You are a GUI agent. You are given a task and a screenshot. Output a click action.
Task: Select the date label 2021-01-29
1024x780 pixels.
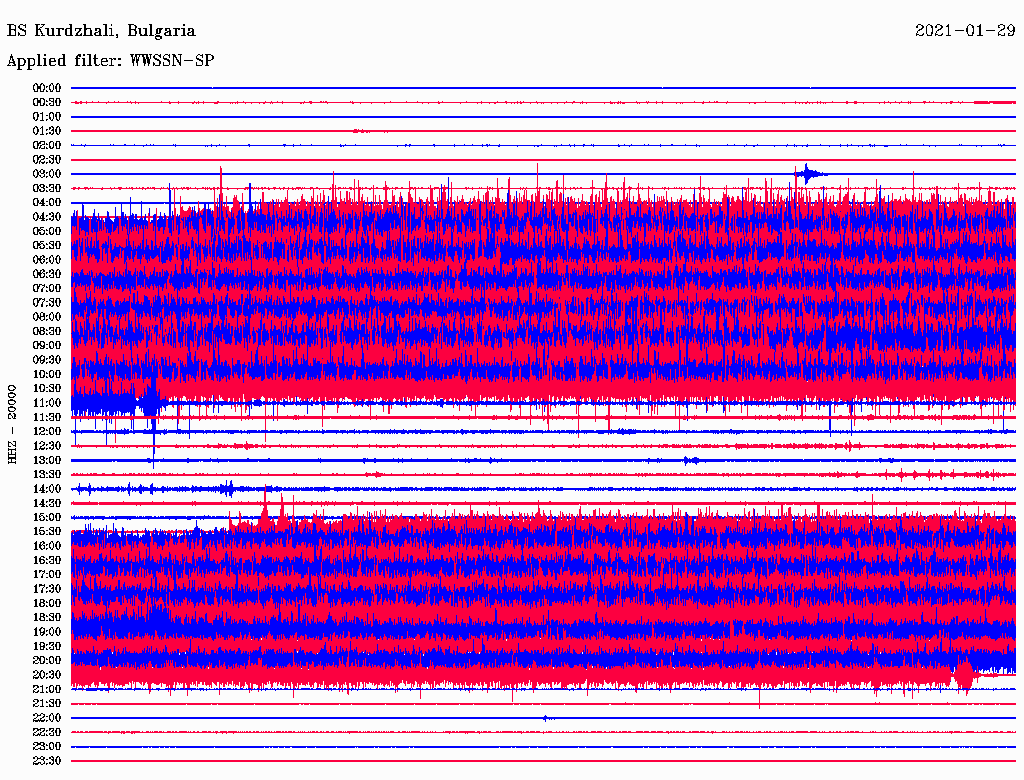click(964, 31)
